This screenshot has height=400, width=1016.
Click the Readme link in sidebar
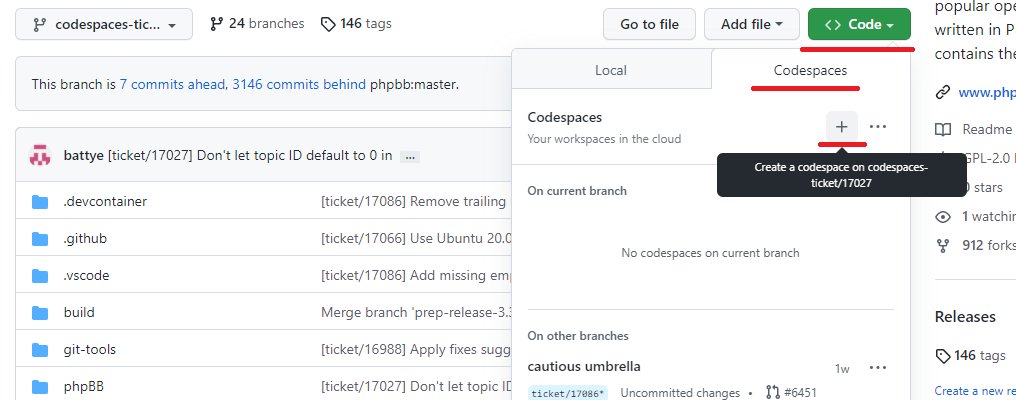coord(987,129)
